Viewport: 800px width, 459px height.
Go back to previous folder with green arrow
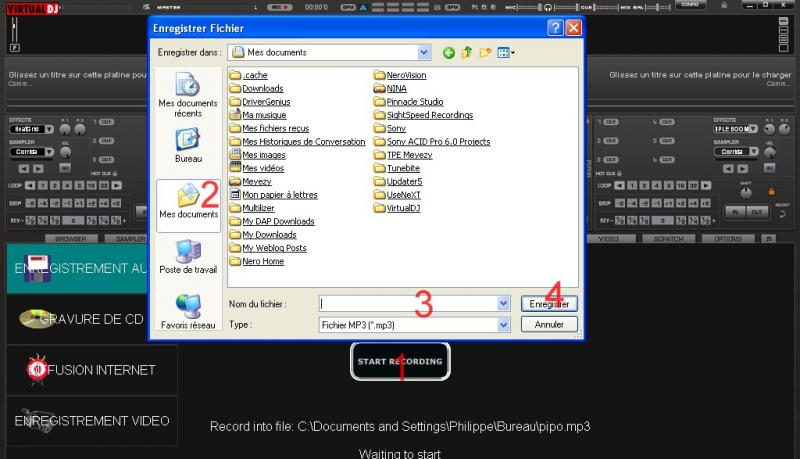[x=448, y=53]
